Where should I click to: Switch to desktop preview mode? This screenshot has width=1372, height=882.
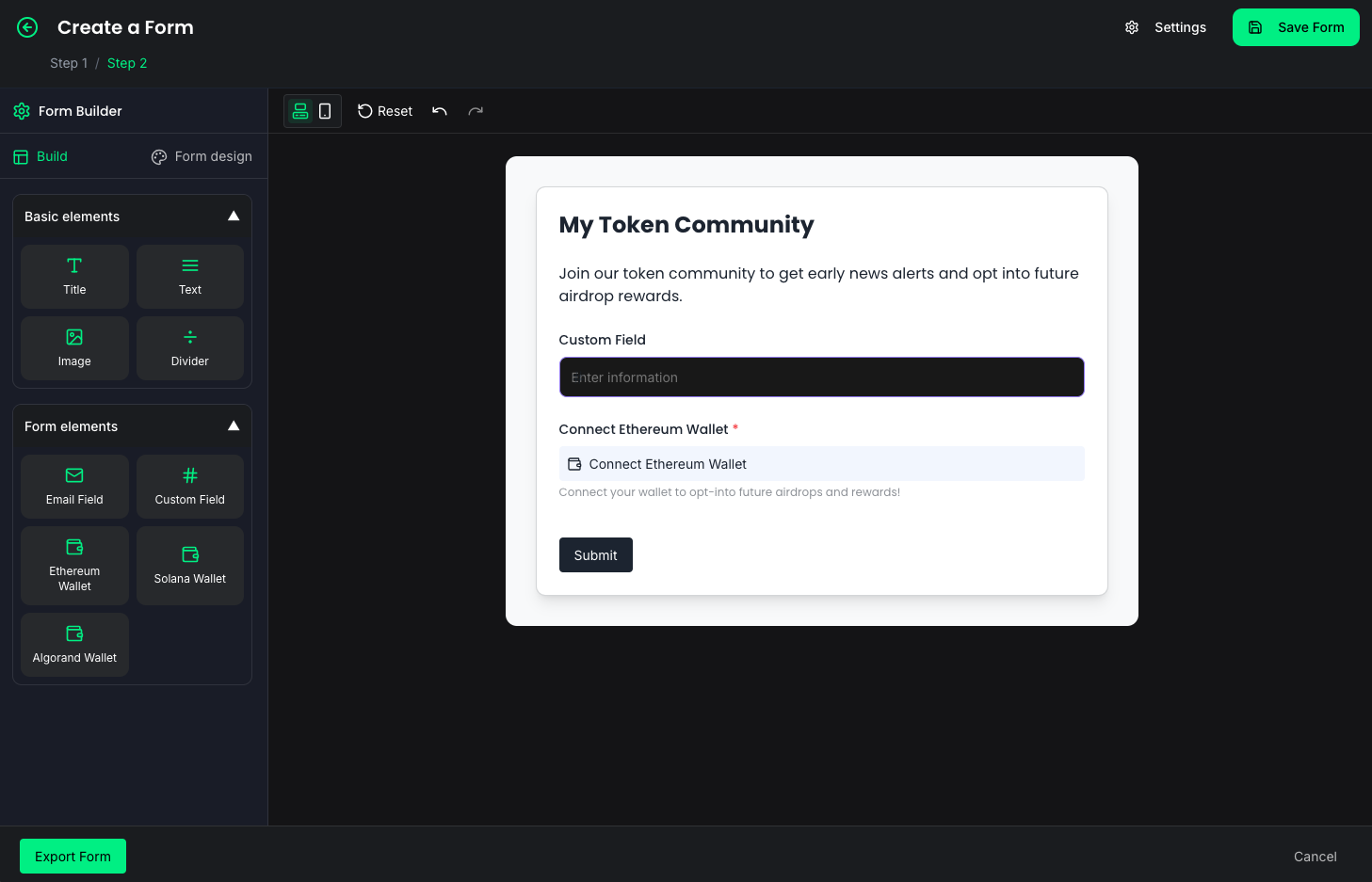point(300,111)
